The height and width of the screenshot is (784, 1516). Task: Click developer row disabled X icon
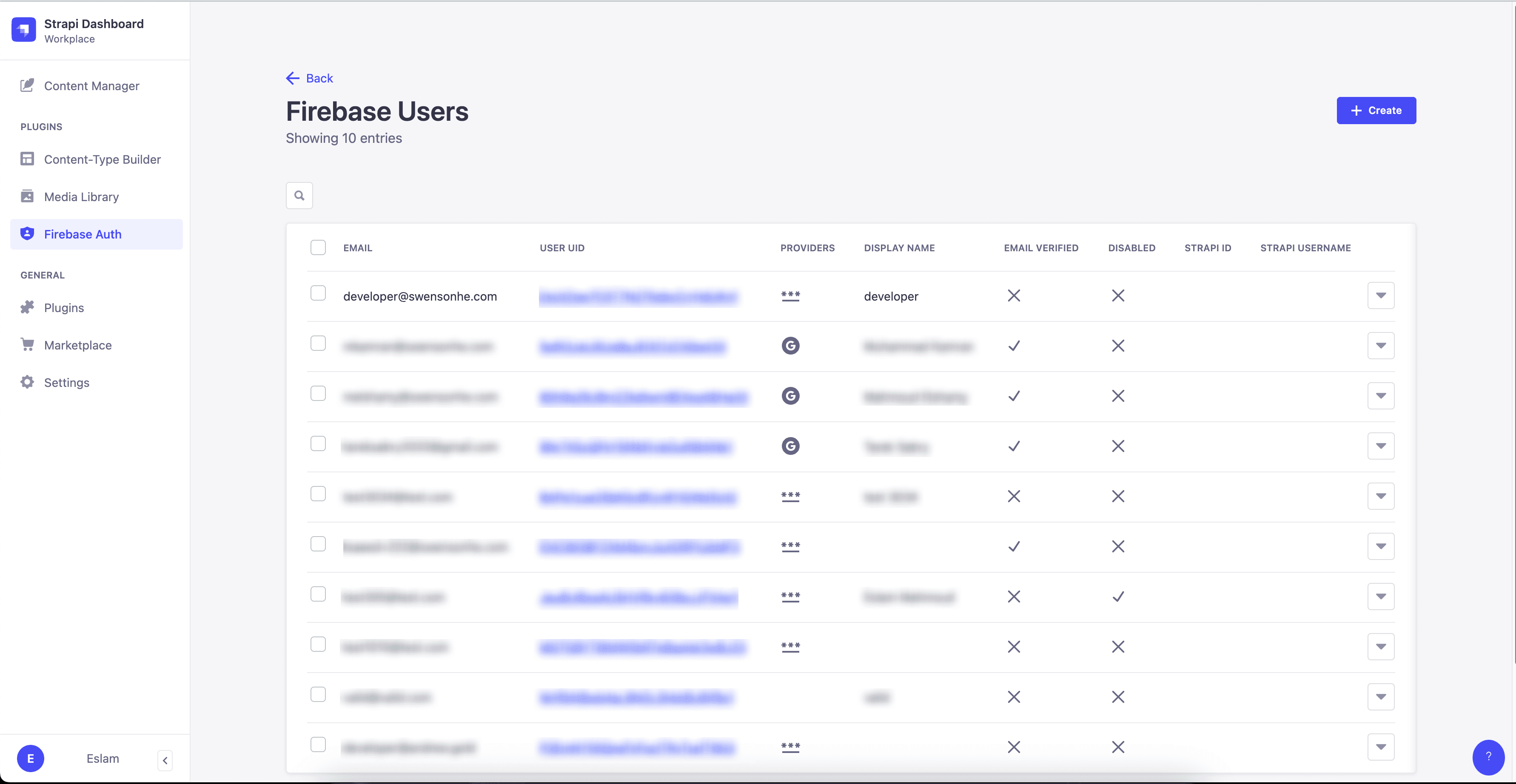(x=1117, y=295)
